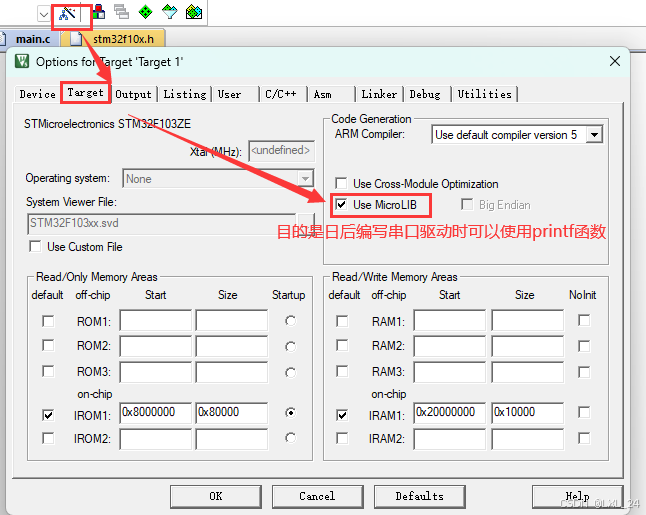Open the Output tab

[133, 94]
